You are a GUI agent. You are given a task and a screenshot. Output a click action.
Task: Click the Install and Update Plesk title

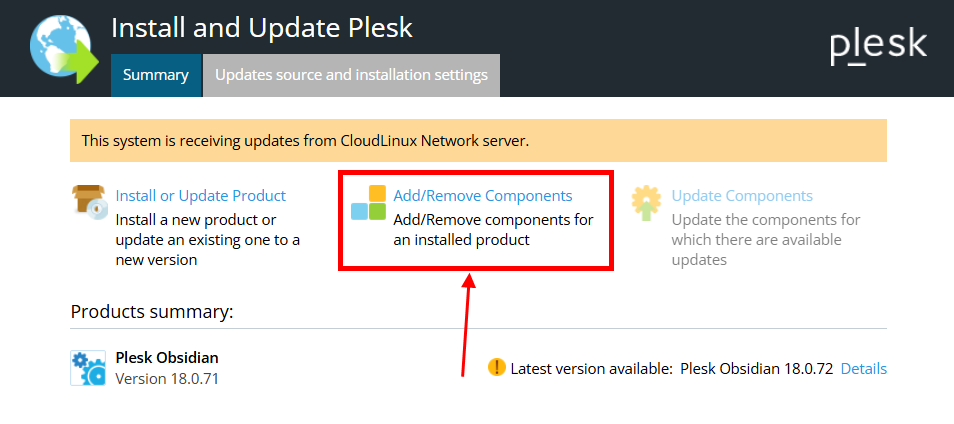[x=262, y=28]
